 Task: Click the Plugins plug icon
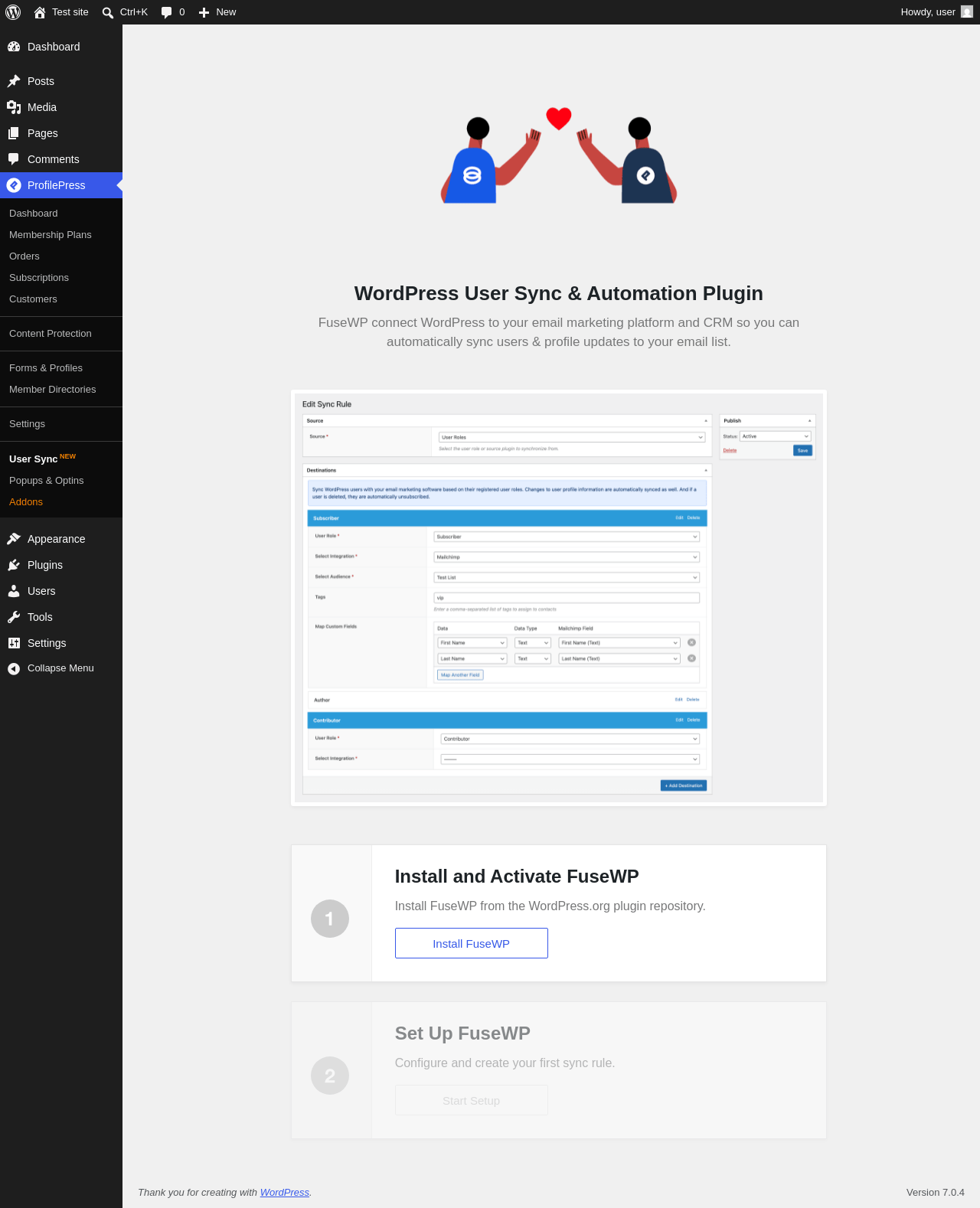point(14,565)
